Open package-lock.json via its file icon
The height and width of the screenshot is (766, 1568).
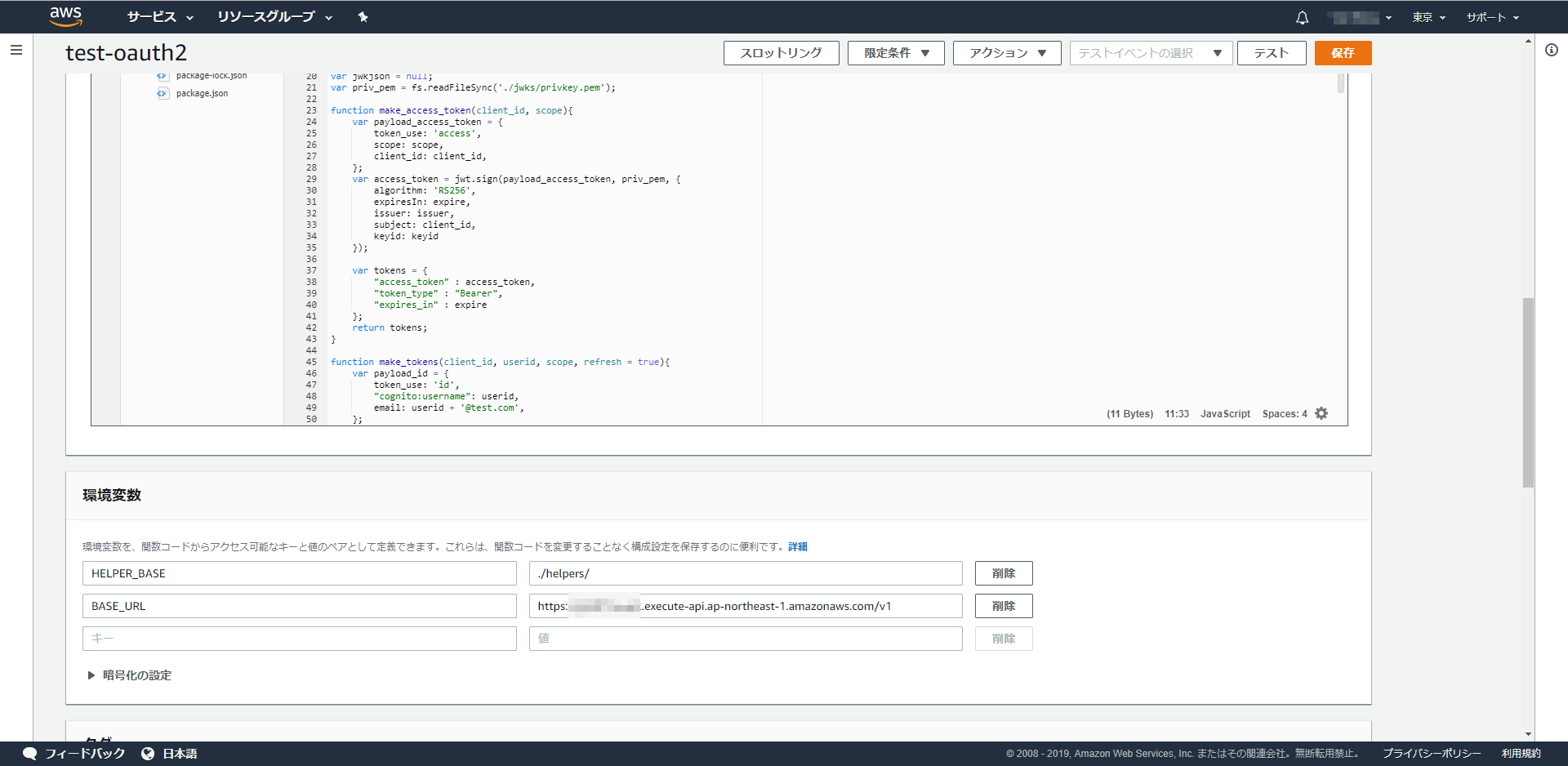(162, 75)
